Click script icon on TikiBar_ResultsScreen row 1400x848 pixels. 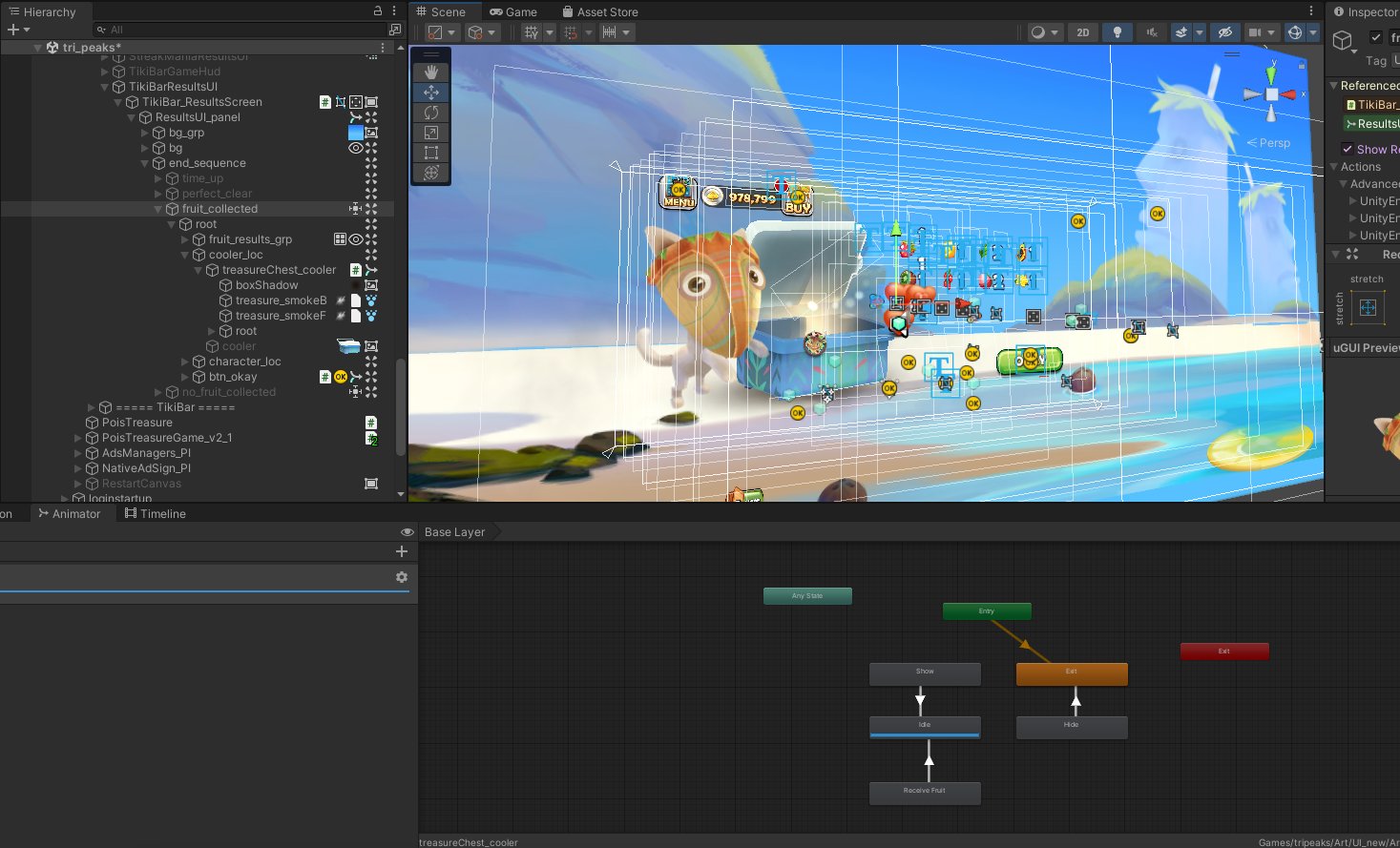(x=325, y=102)
